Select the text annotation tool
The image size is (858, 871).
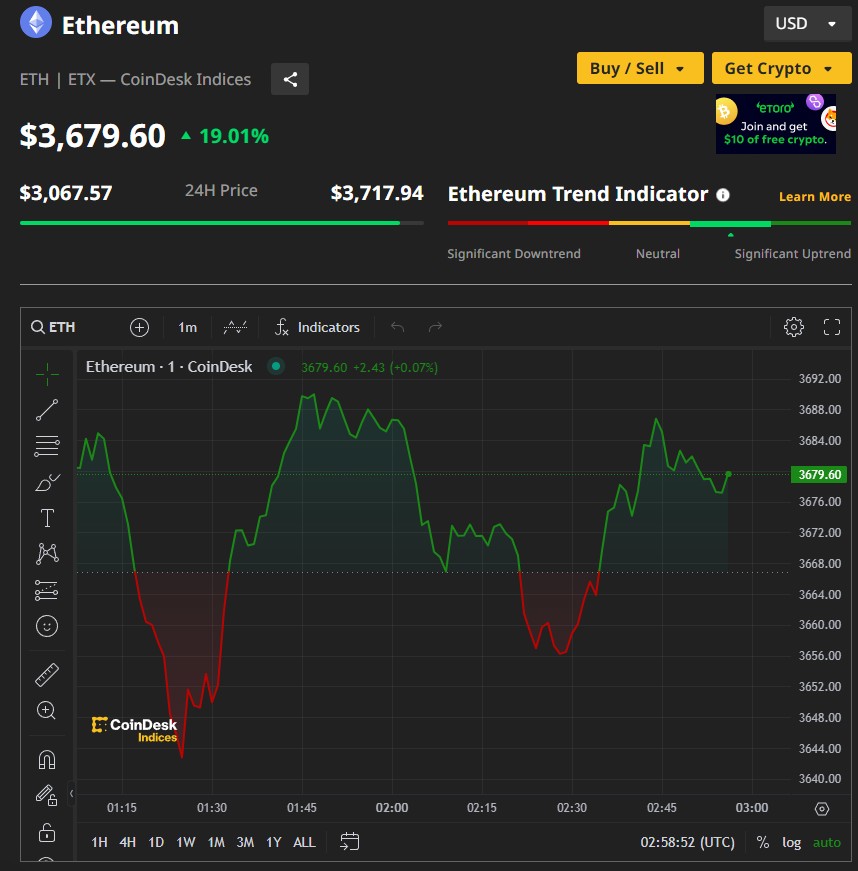(47, 518)
